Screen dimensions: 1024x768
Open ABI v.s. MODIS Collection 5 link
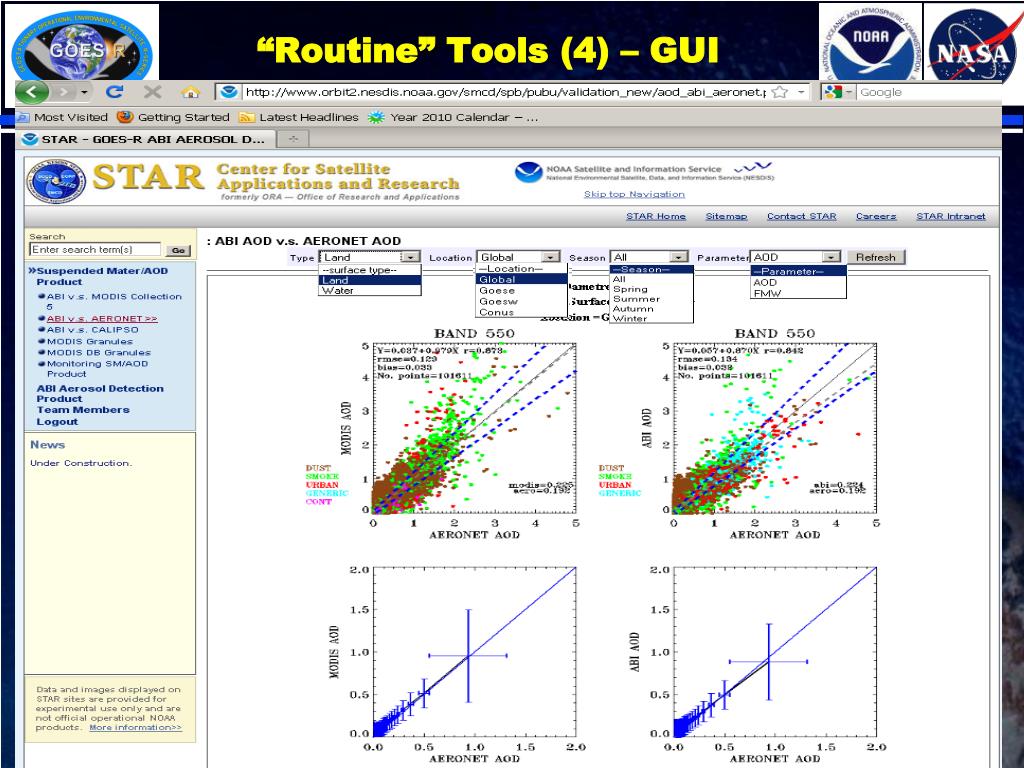[x=114, y=301]
